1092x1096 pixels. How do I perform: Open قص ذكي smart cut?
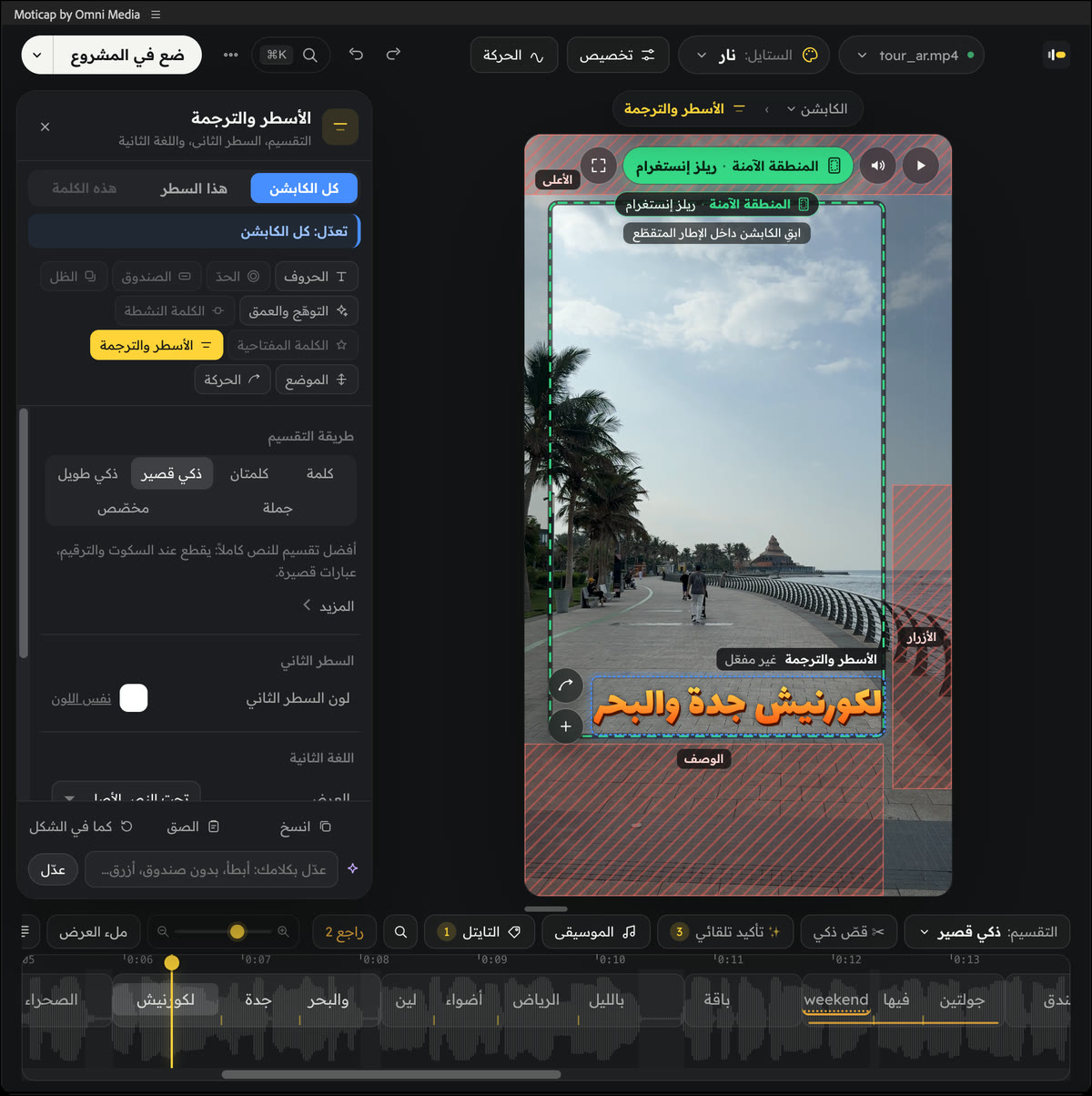pyautogui.click(x=849, y=931)
